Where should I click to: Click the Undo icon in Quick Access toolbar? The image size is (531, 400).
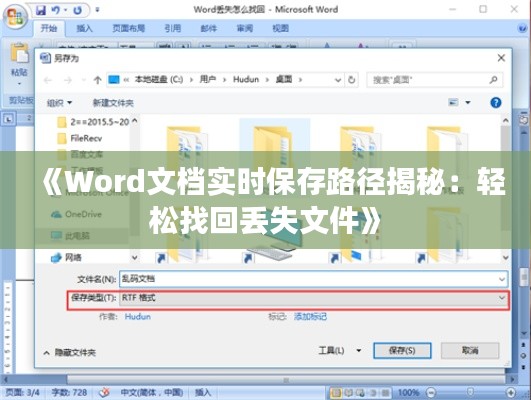55,10
